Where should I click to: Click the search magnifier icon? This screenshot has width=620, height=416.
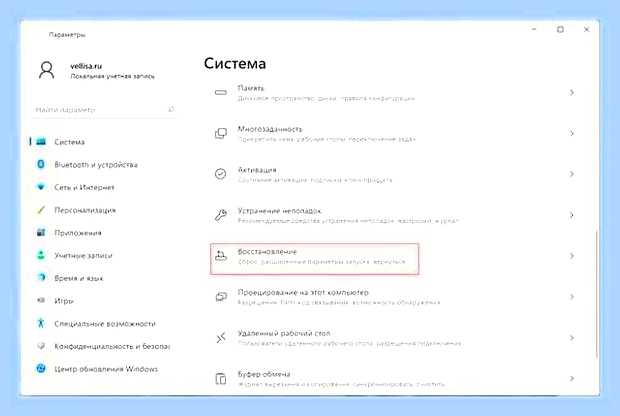(171, 109)
